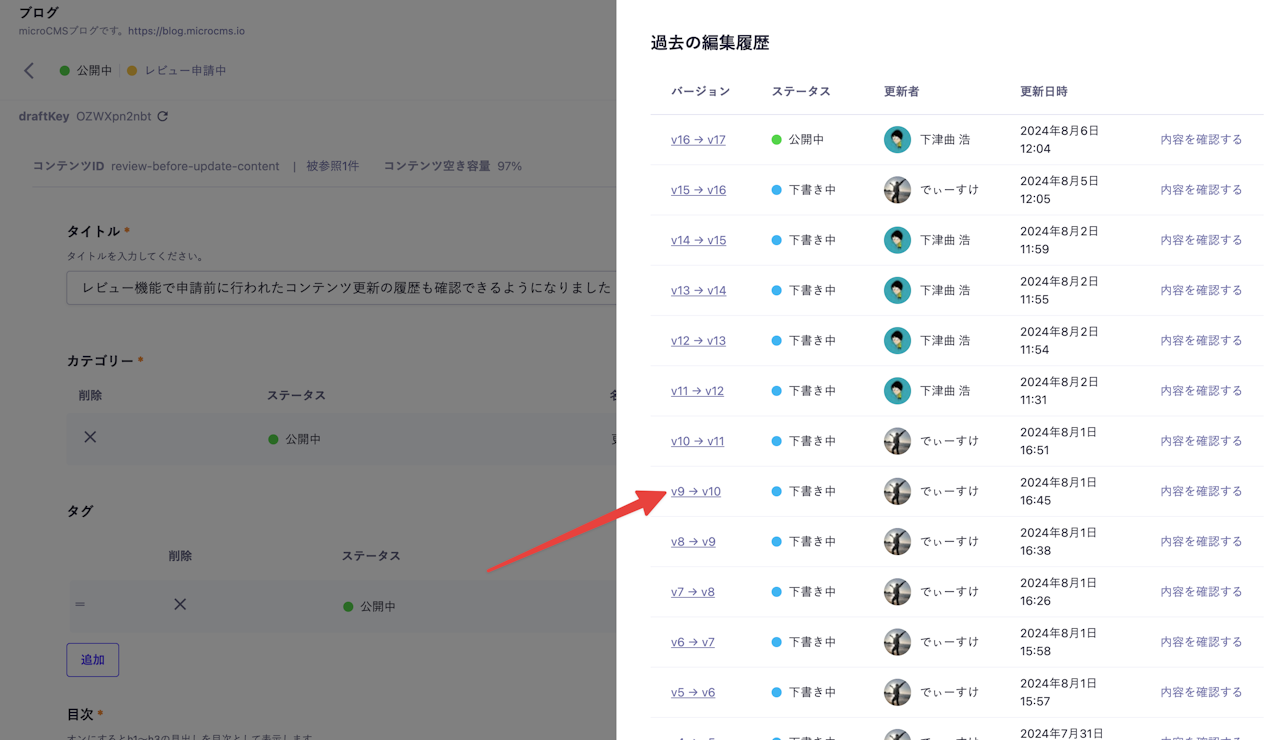Click でぃーすけ's avatar on the v8→v9 row
1280x740 pixels.
[x=897, y=541]
